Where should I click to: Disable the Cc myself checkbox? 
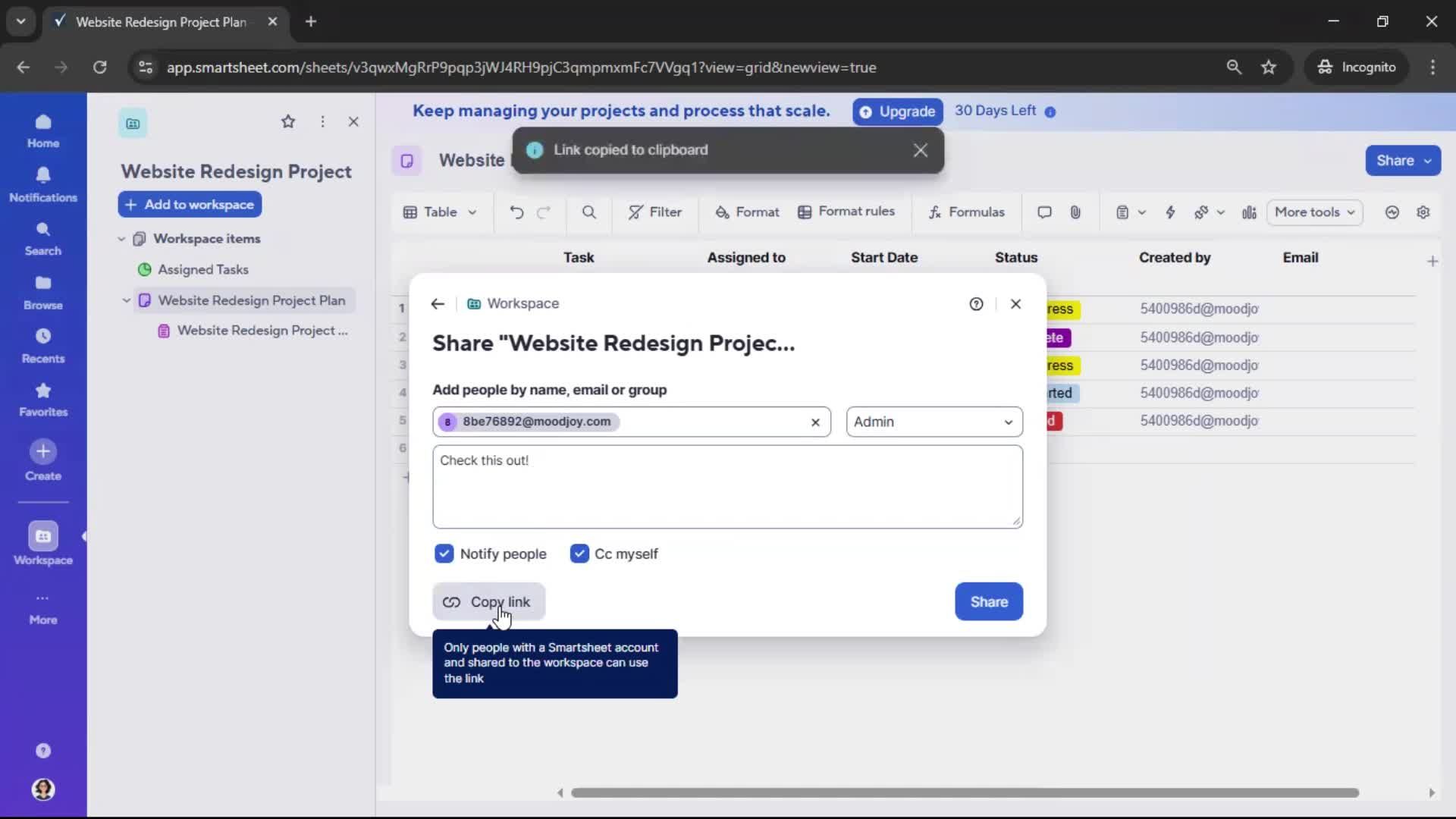tap(580, 554)
